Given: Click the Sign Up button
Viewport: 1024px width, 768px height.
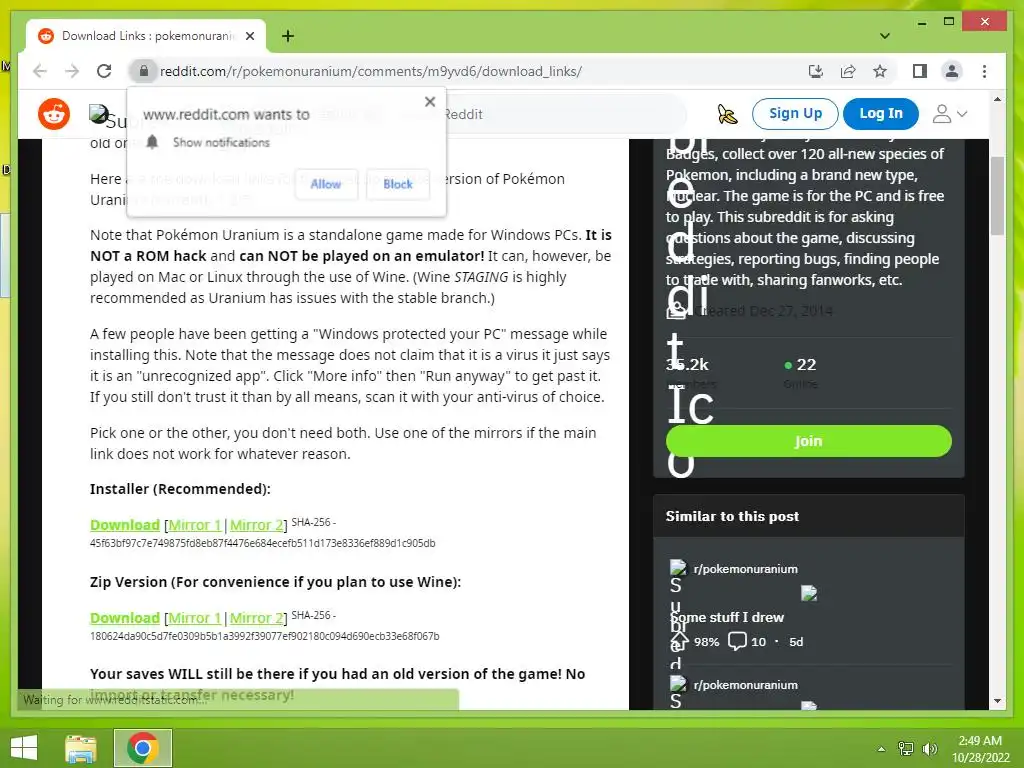Looking at the screenshot, I should [x=795, y=114].
